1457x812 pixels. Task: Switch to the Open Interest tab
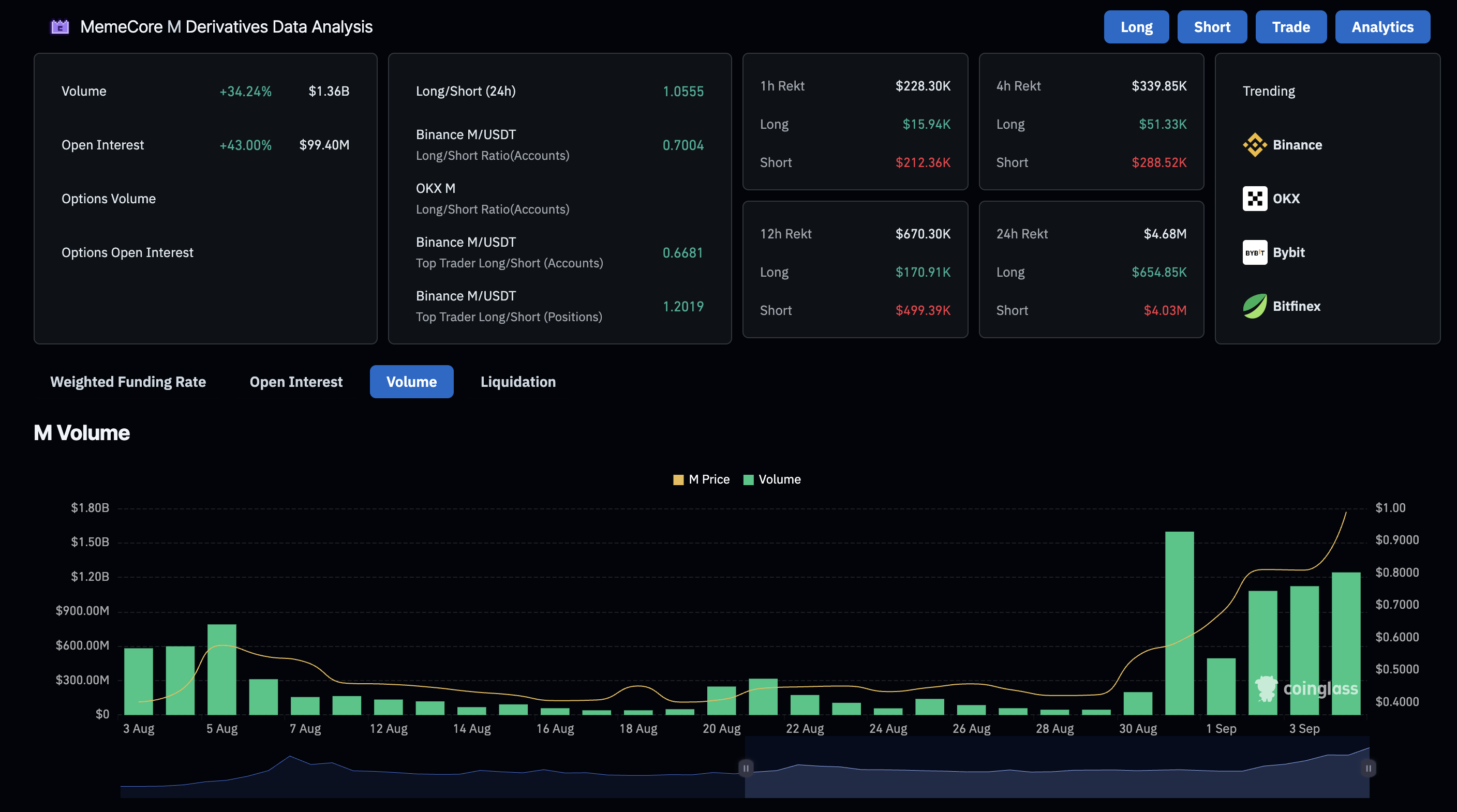(x=296, y=382)
